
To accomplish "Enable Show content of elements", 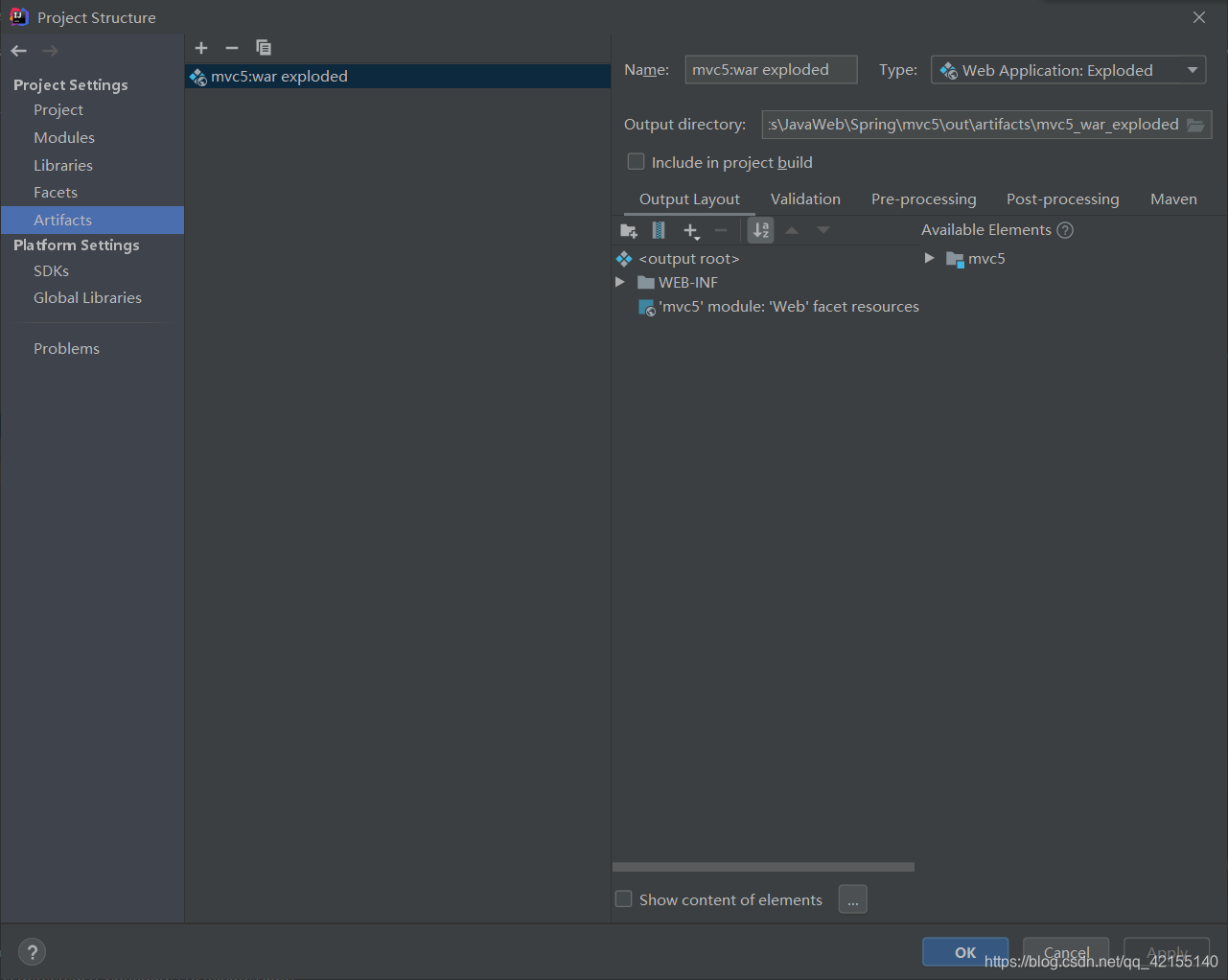I will (x=624, y=899).
